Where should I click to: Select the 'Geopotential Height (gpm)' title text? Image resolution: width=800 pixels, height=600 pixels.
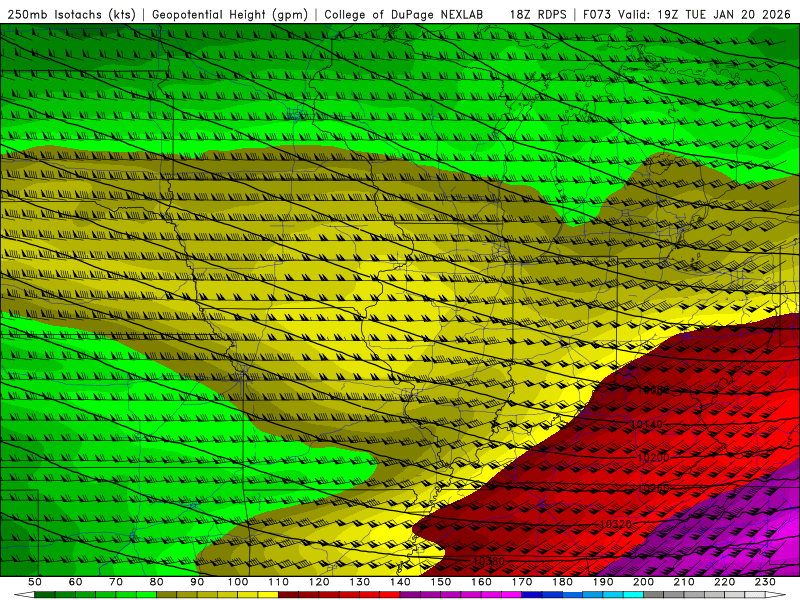(230, 14)
